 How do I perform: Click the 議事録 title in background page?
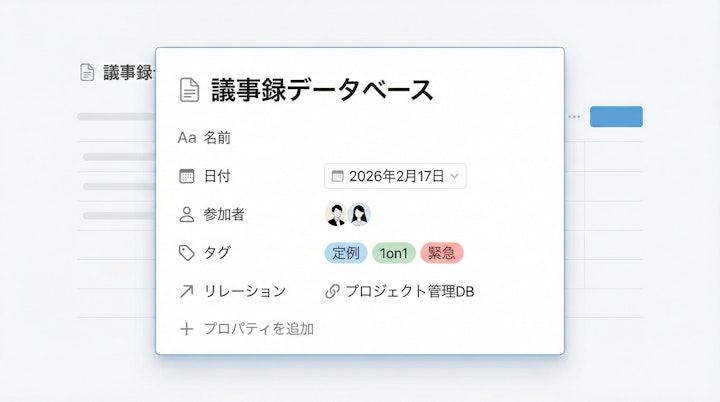pos(129,73)
